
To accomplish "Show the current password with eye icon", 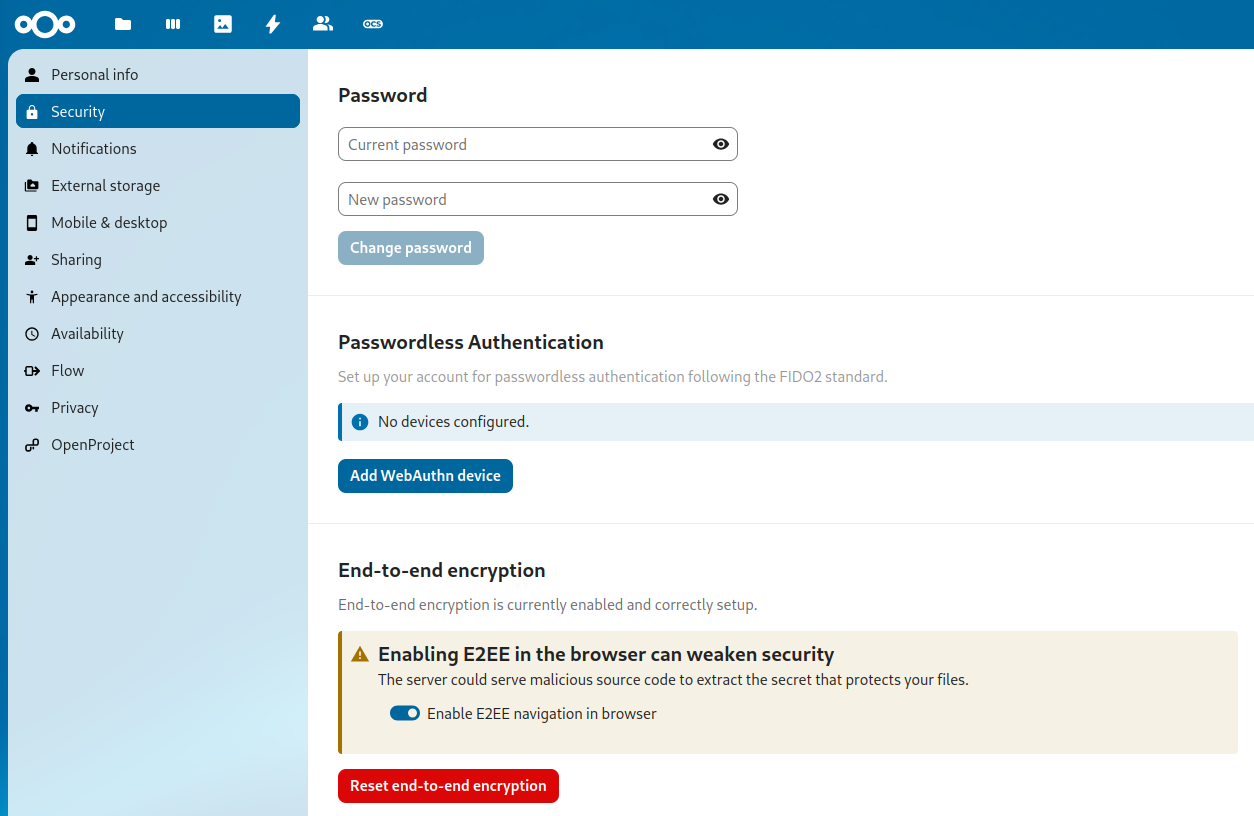I will [720, 144].
